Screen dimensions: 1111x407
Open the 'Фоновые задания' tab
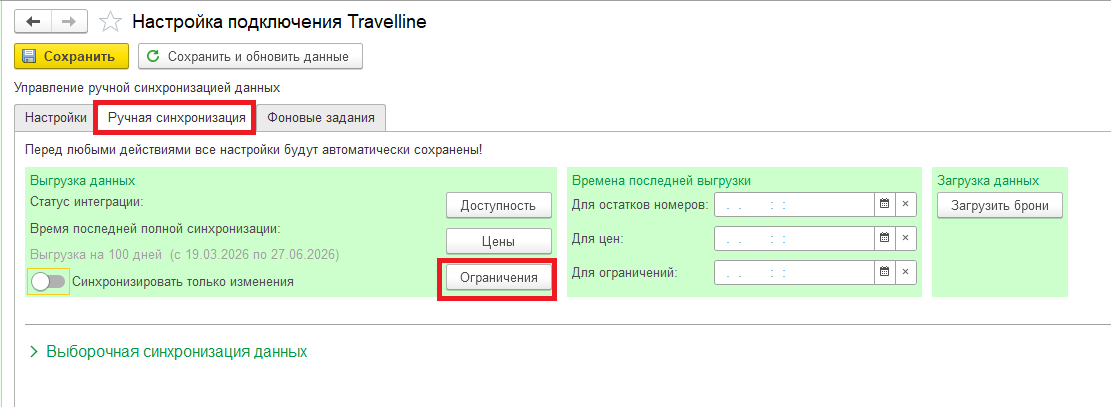(321, 118)
